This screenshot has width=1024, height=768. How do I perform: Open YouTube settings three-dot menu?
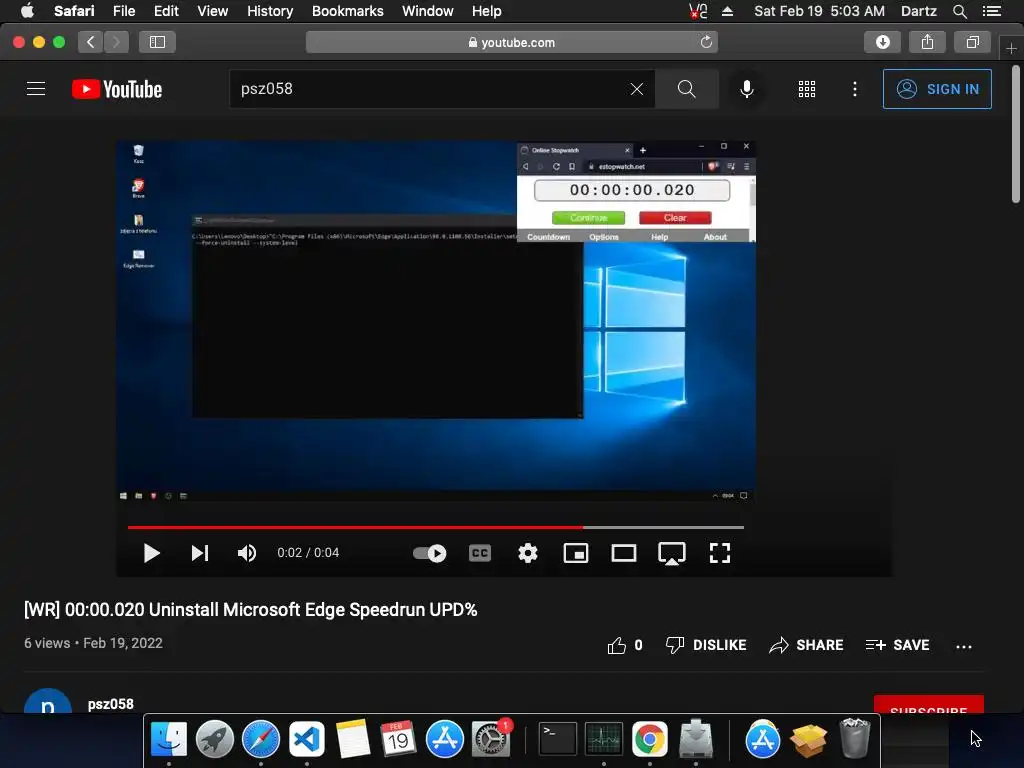coord(855,89)
